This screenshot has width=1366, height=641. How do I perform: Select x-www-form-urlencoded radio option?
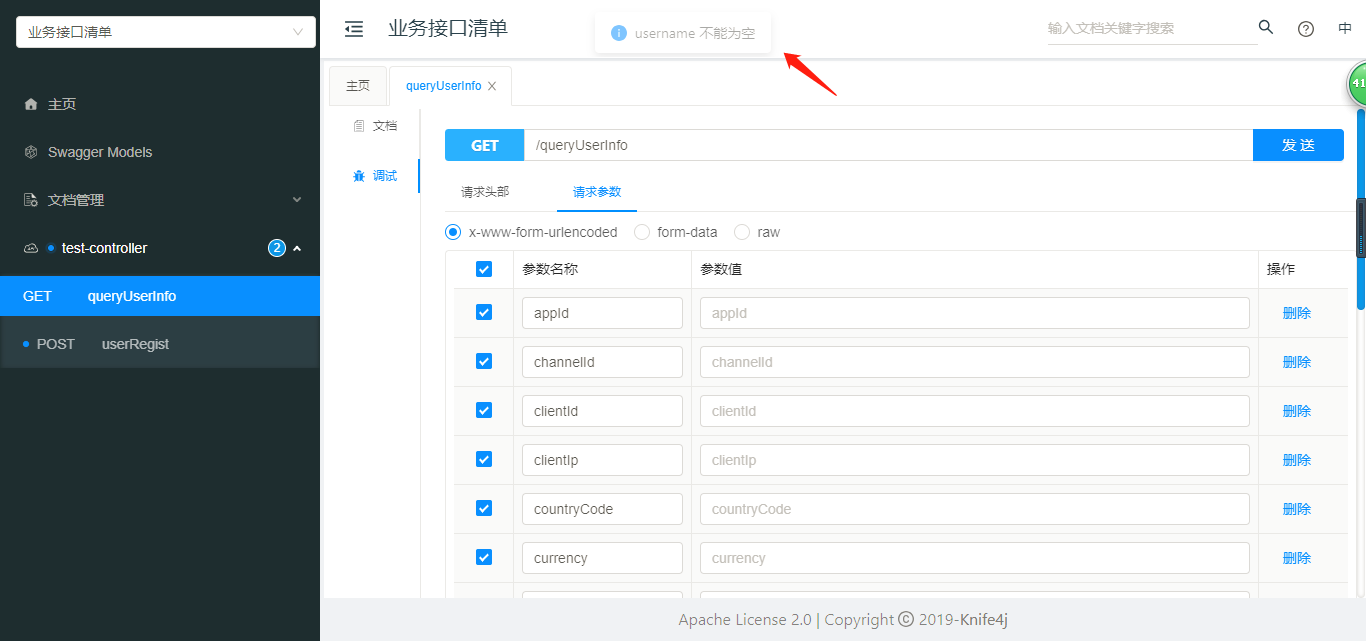coord(453,232)
